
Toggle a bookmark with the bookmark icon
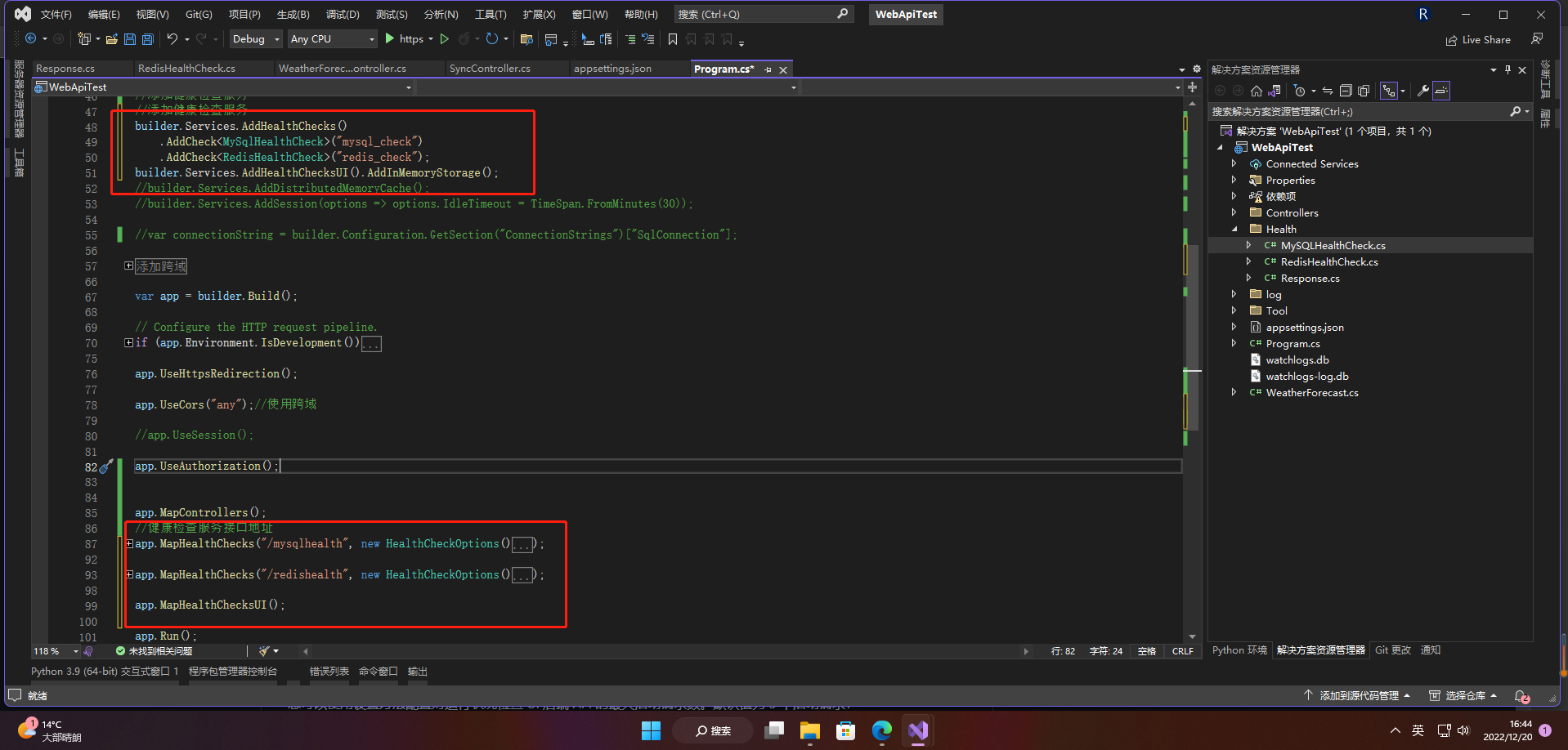click(x=673, y=39)
